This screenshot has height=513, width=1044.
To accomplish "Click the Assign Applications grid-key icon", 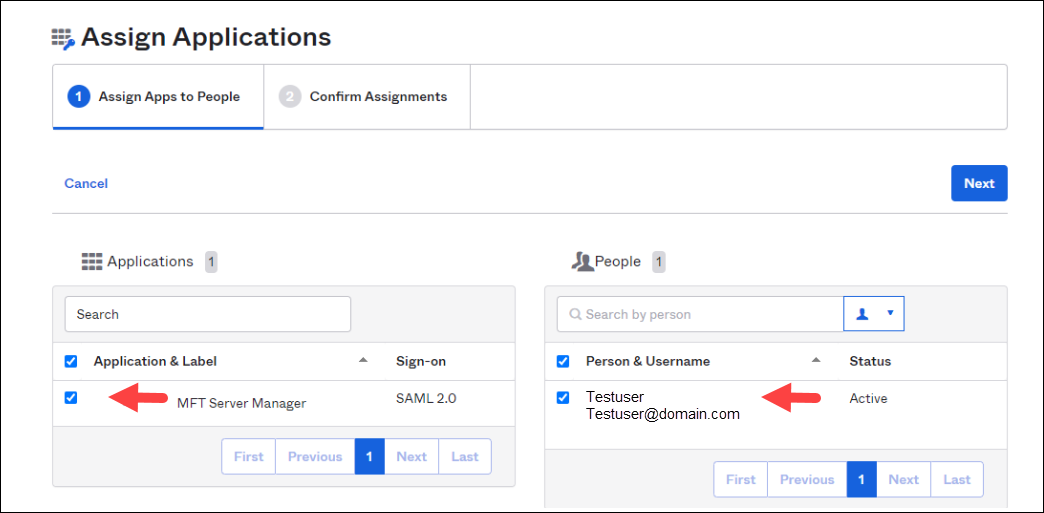I will (x=64, y=39).
